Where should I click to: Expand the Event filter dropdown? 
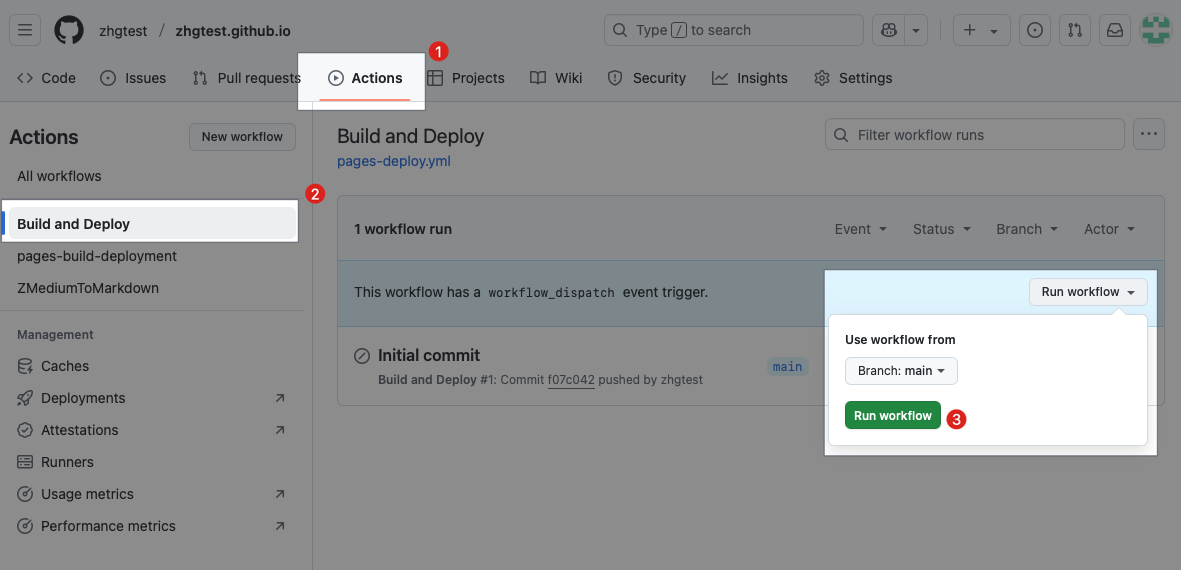click(860, 229)
